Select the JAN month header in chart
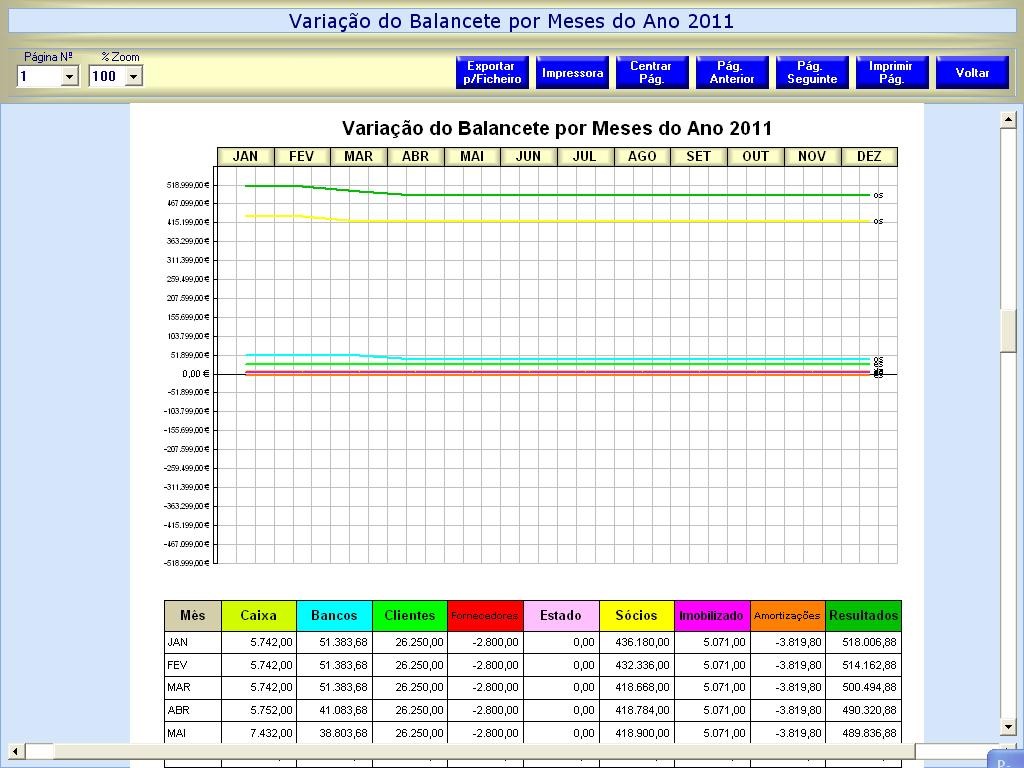The width and height of the screenshot is (1024, 768). tap(245, 156)
